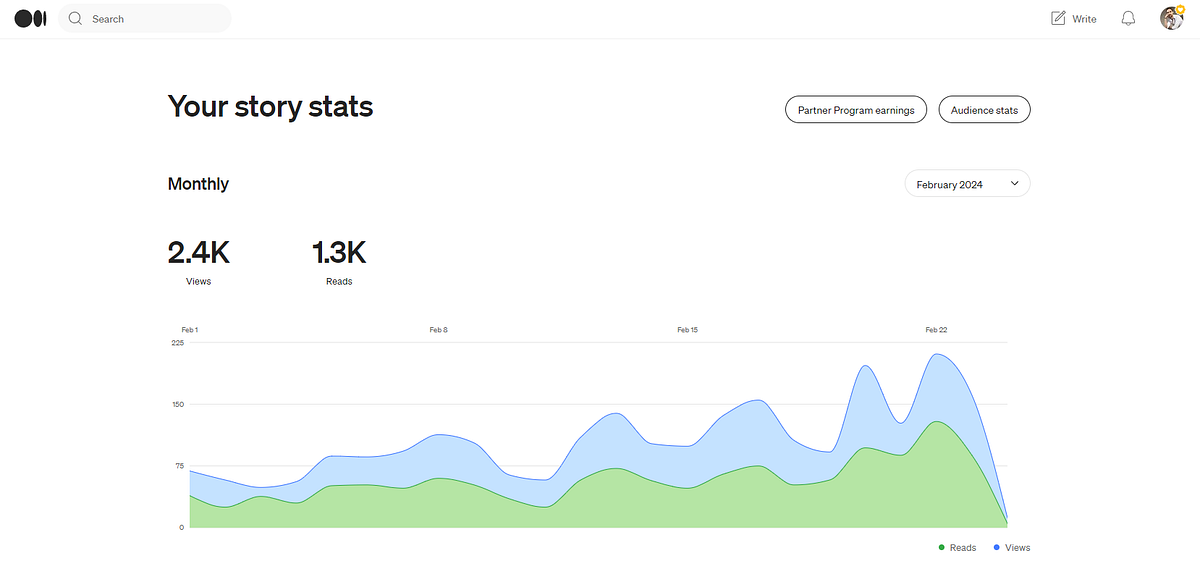Focus the Search input field
The height and width of the screenshot is (585, 1200).
(x=145, y=18)
